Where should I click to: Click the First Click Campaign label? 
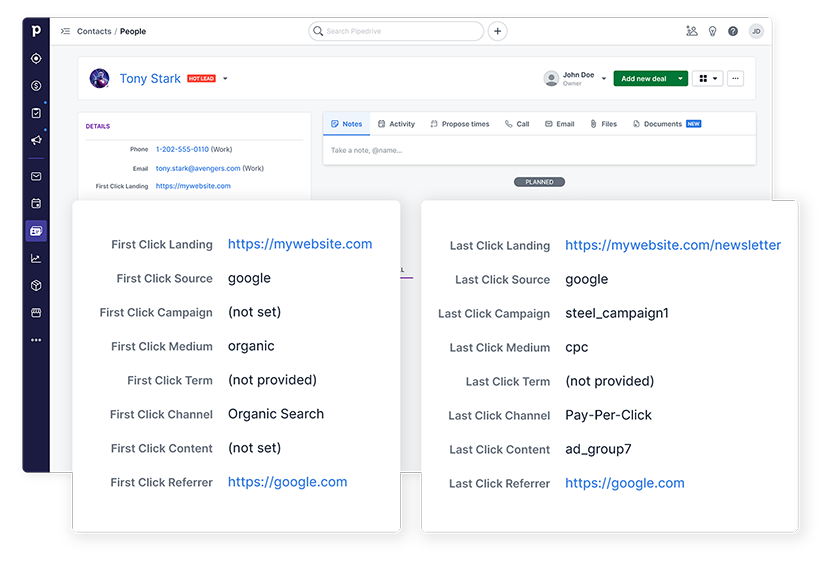pos(156,313)
